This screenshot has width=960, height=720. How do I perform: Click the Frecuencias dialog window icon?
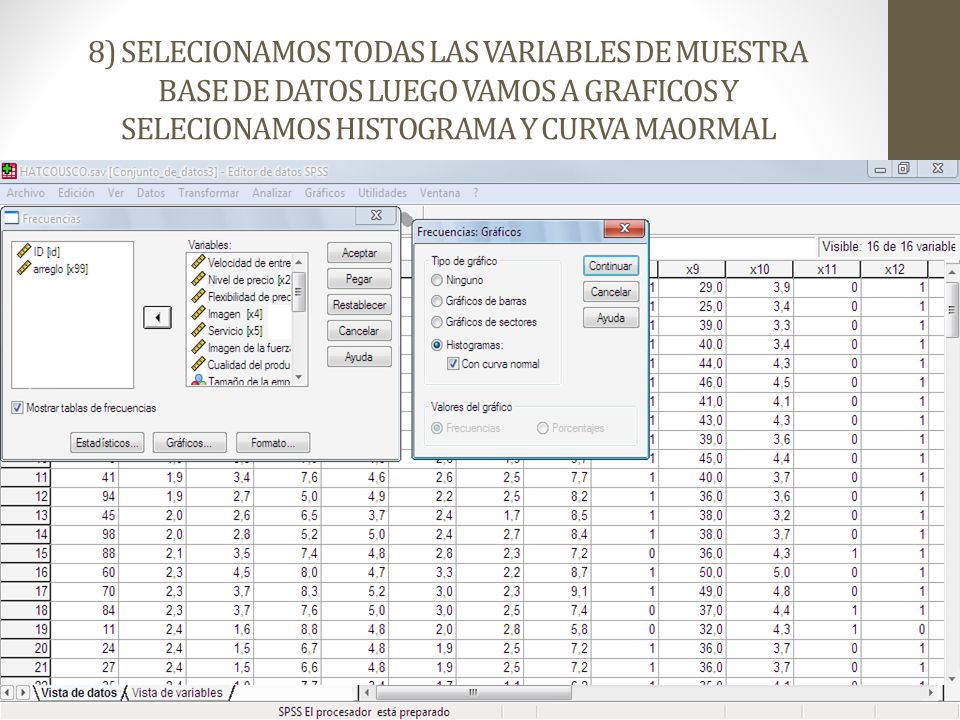tap(11, 218)
